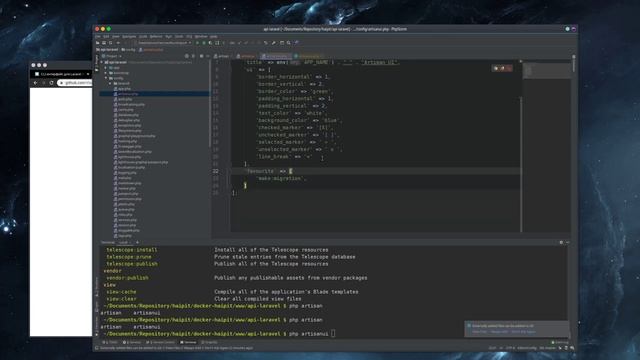
Task: Click the Local terminal session tab
Action: click(124, 242)
